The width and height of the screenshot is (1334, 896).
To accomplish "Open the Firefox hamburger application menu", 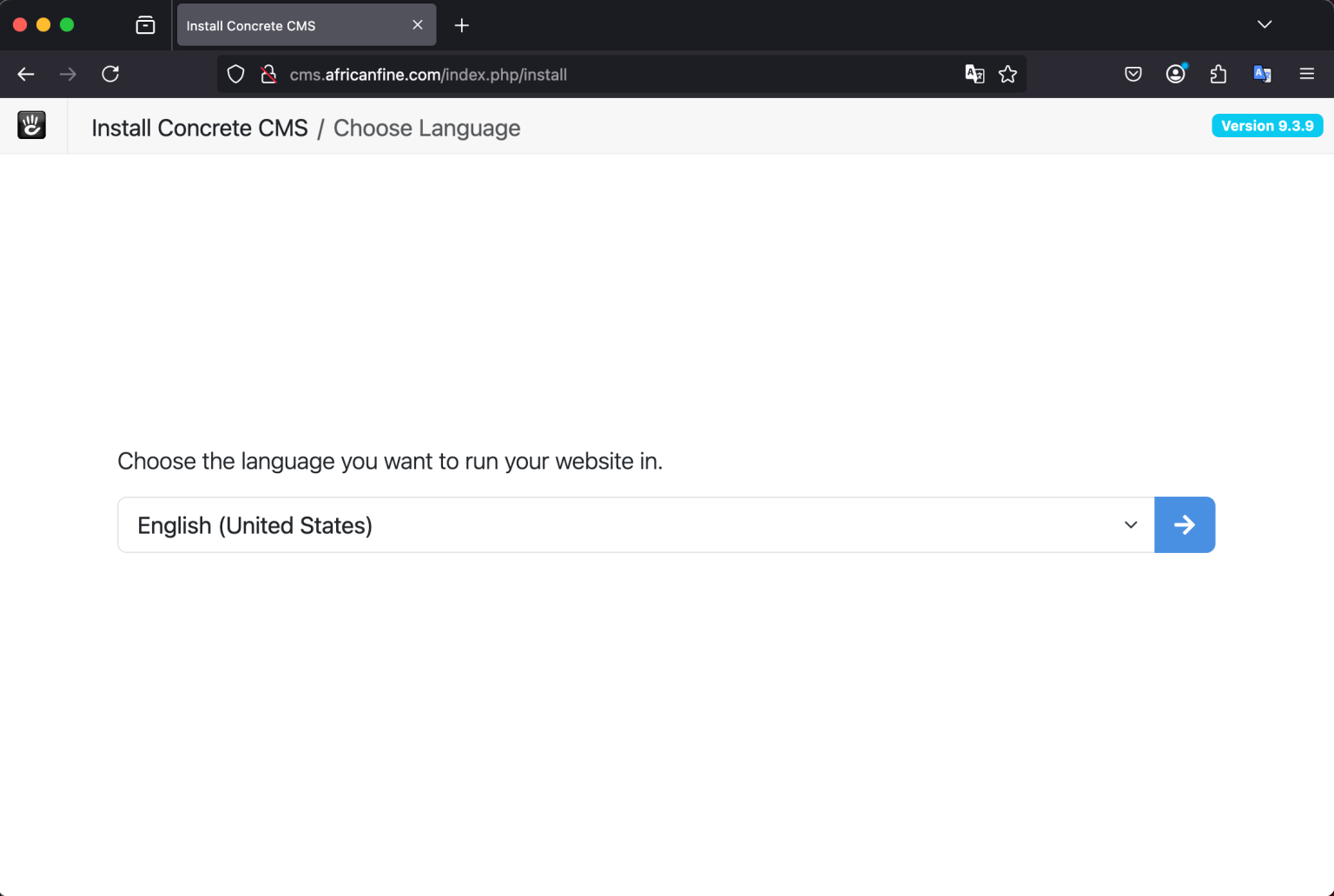I will [1306, 75].
